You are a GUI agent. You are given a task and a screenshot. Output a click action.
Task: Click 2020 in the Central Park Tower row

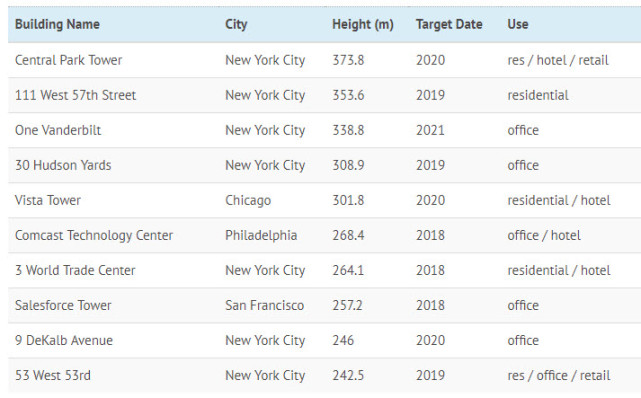[x=430, y=60]
